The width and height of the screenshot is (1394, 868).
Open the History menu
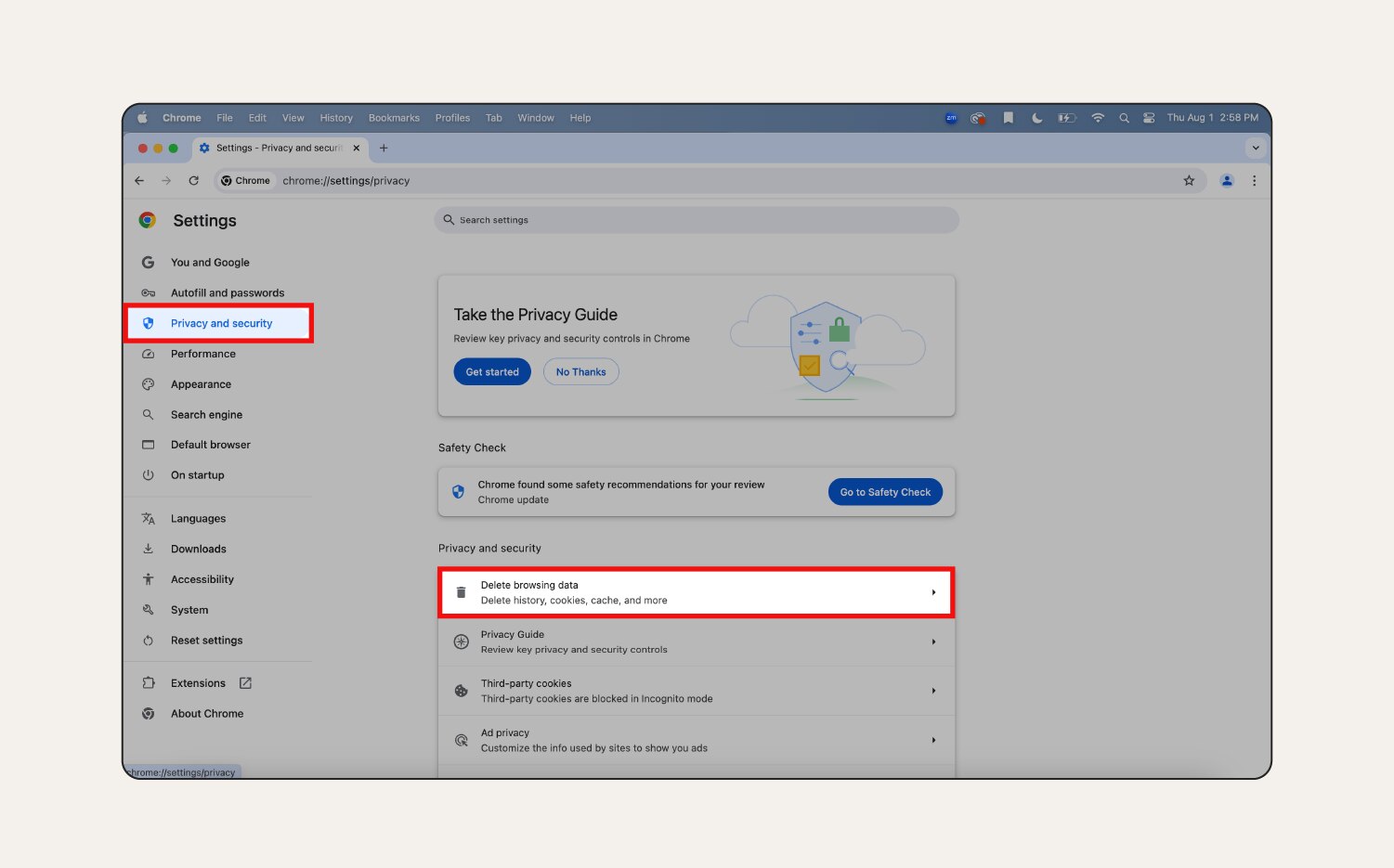336,118
